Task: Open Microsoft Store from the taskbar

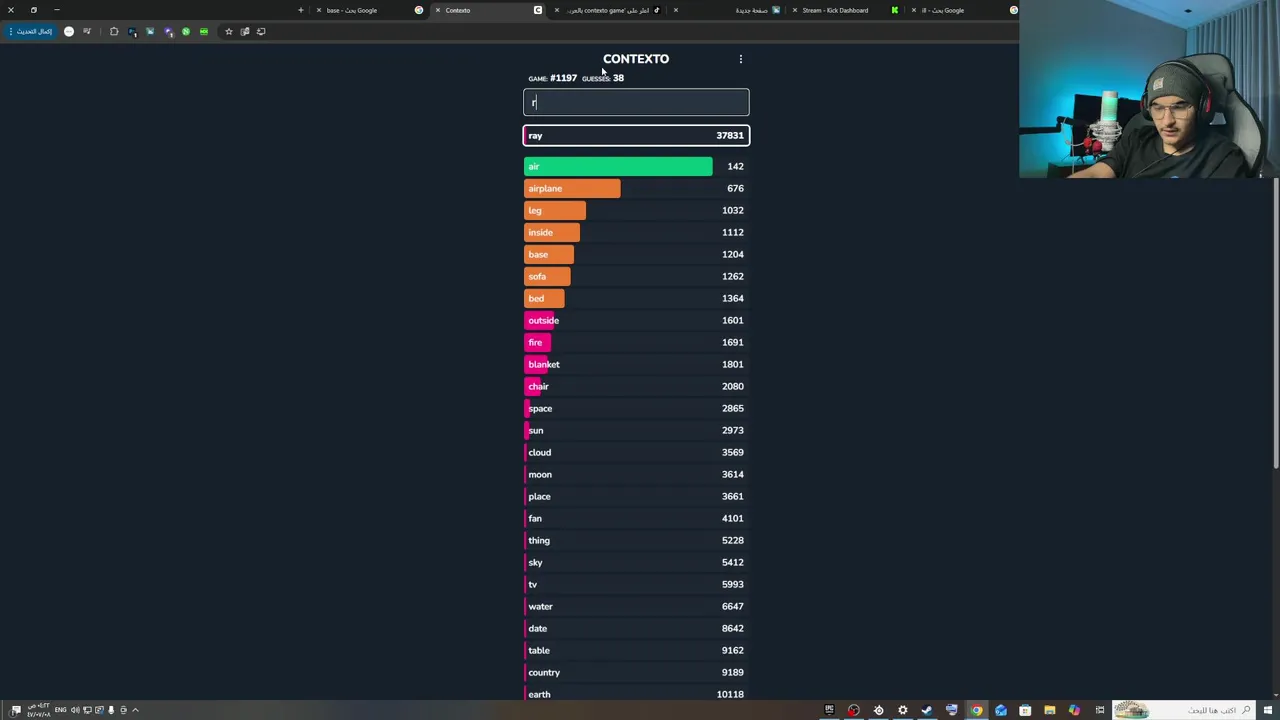Action: (x=1025, y=710)
